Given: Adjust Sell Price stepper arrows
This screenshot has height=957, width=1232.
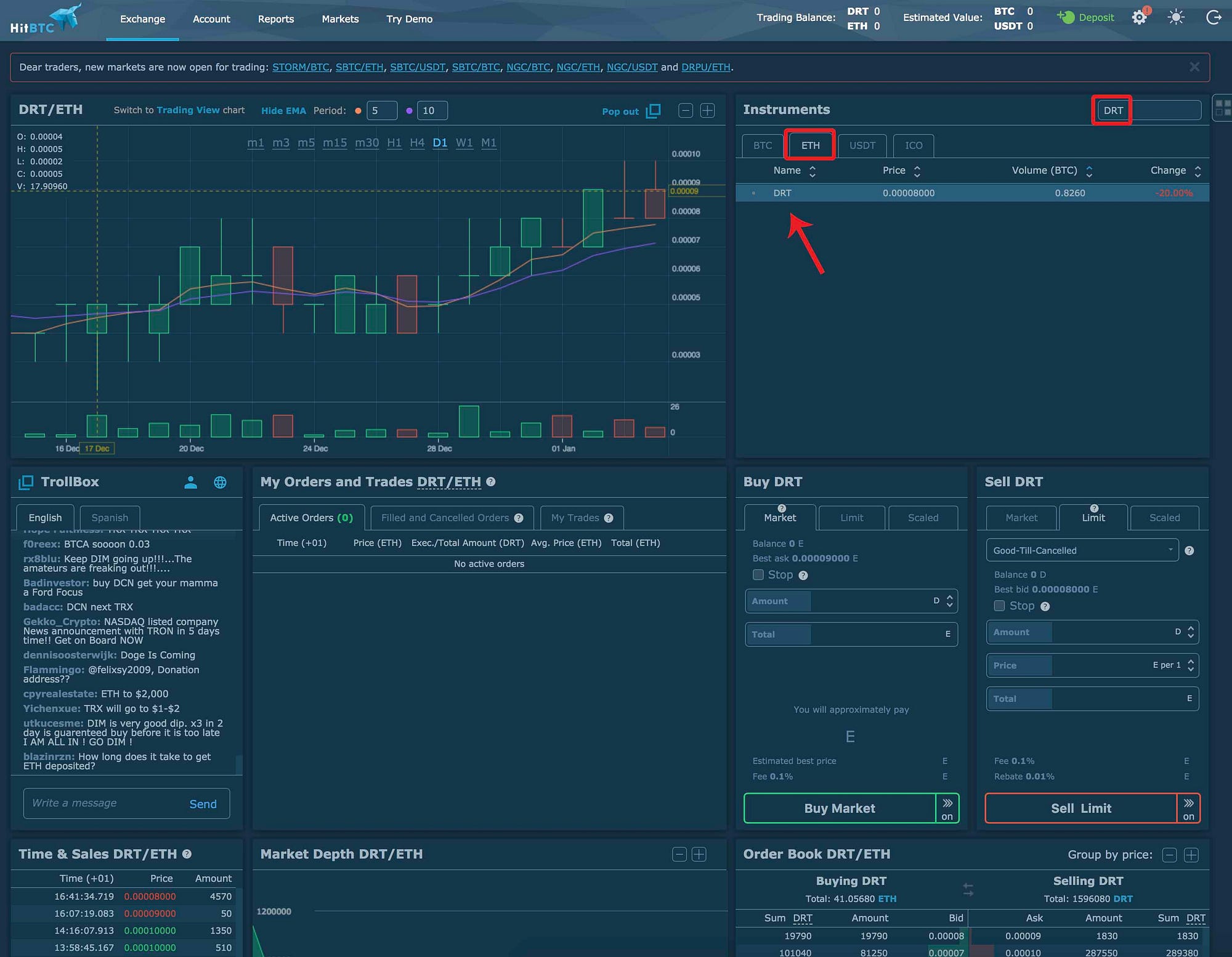Looking at the screenshot, I should tap(1191, 666).
